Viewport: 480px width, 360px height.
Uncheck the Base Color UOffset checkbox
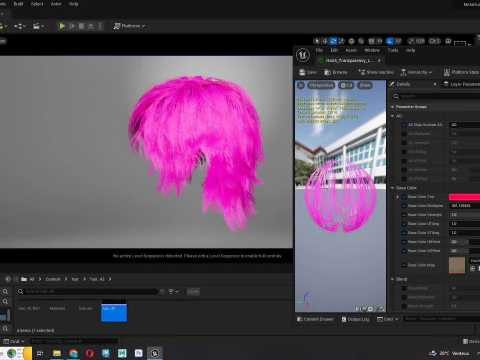click(404, 242)
